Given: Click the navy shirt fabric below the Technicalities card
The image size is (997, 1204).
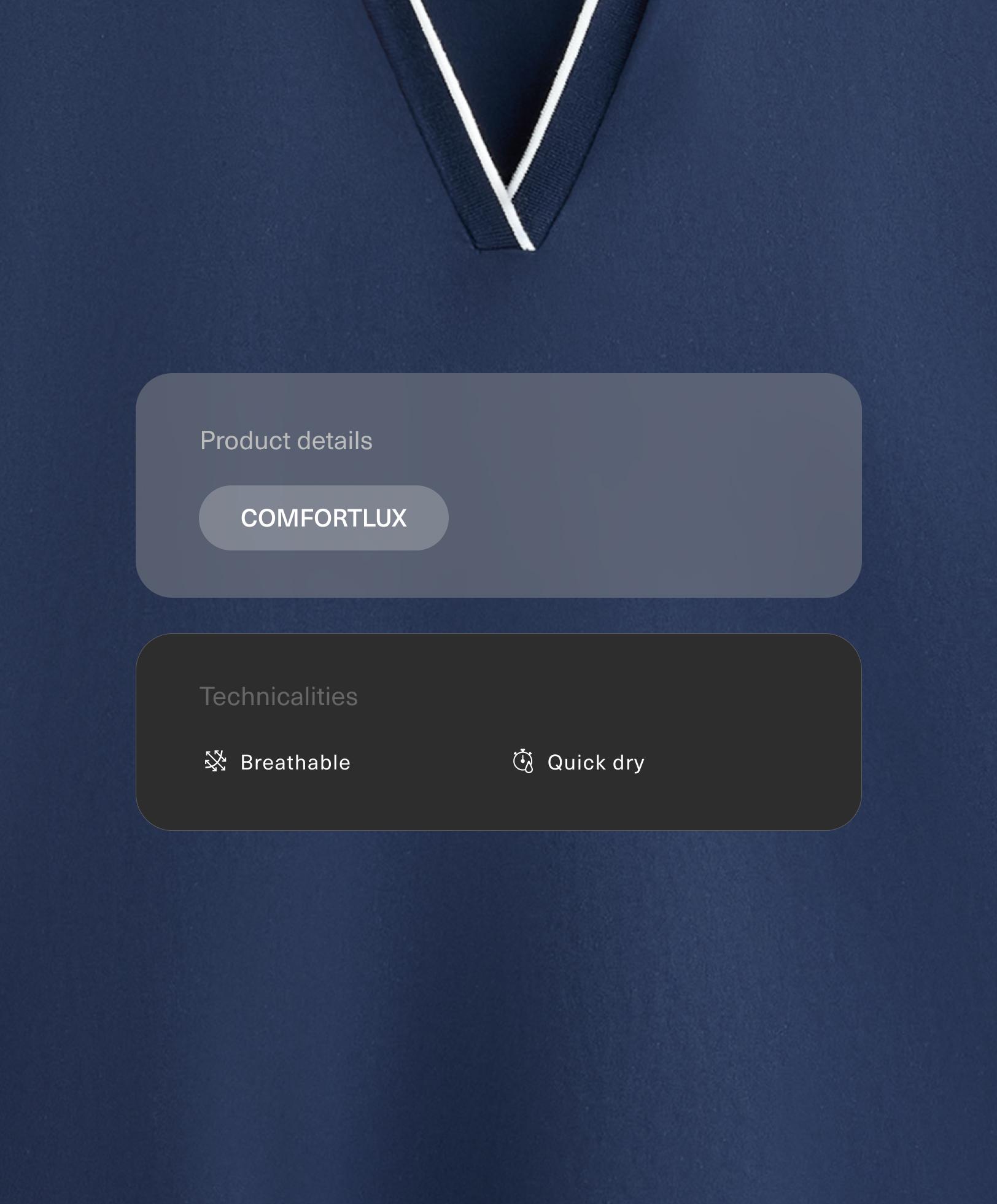Looking at the screenshot, I should pos(498,1013).
